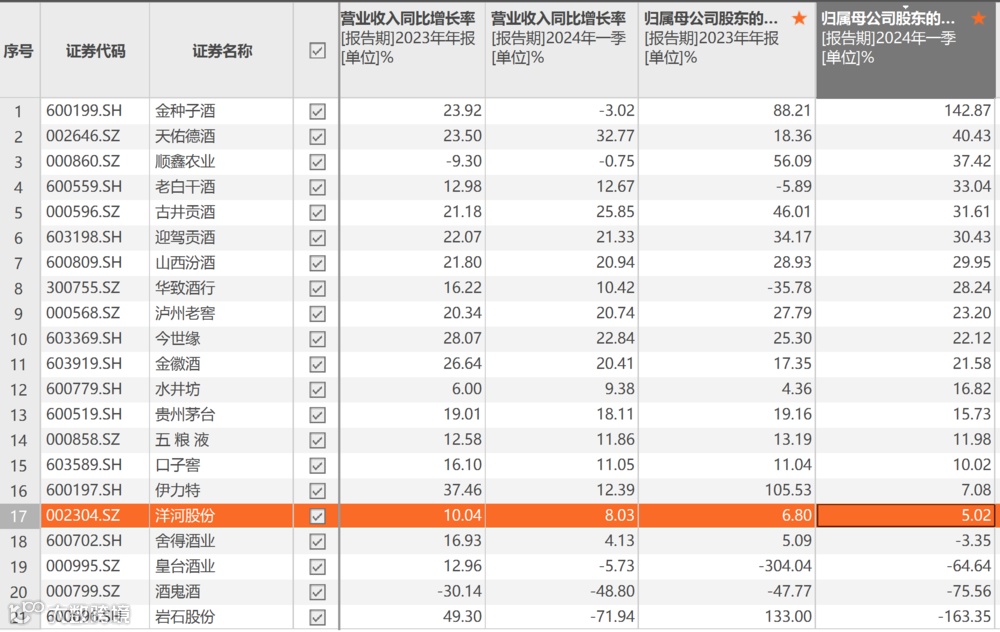
Task: Uncheck the checkbox for 金种子酒
Action: click(317, 112)
